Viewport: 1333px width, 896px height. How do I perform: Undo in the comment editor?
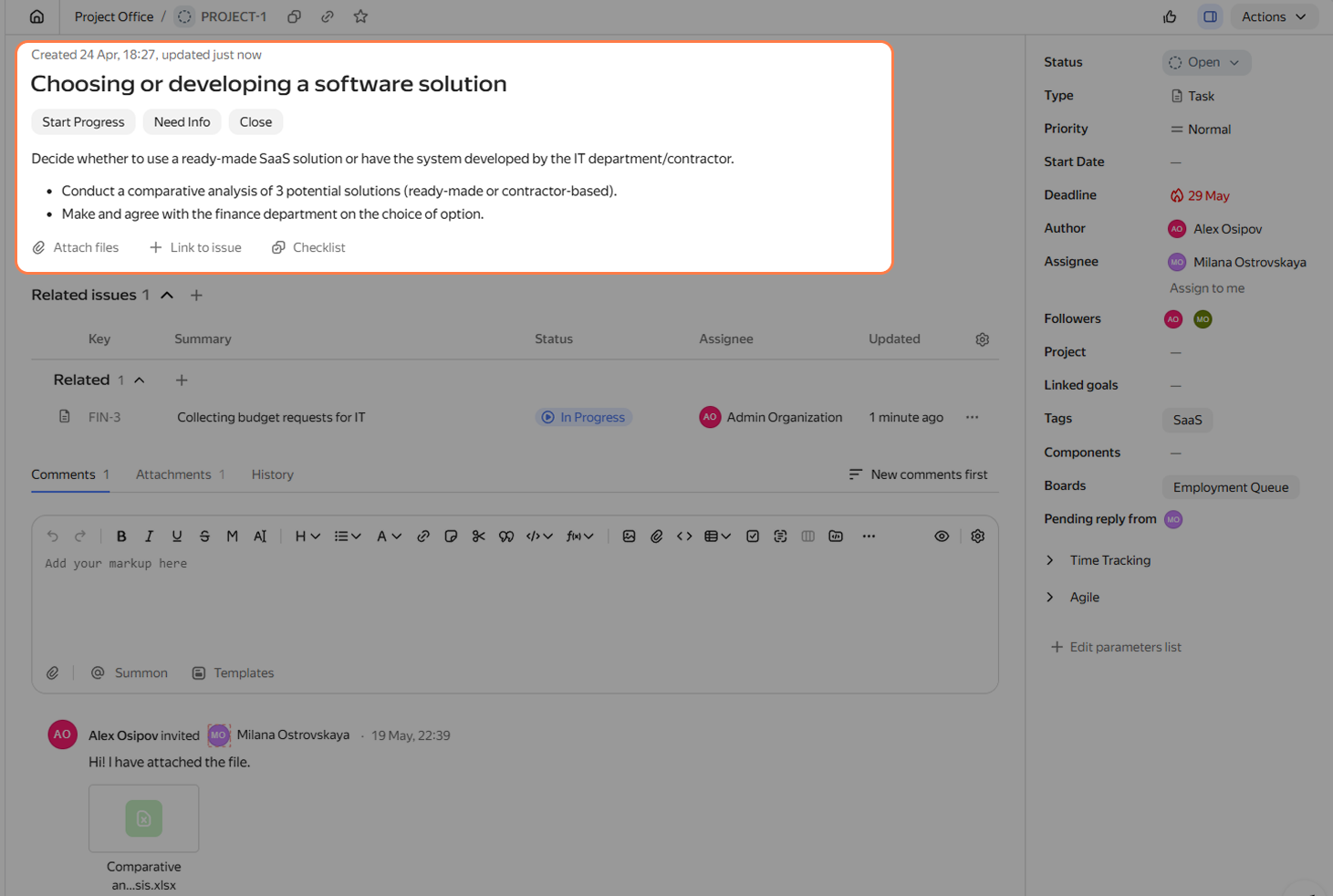point(52,537)
